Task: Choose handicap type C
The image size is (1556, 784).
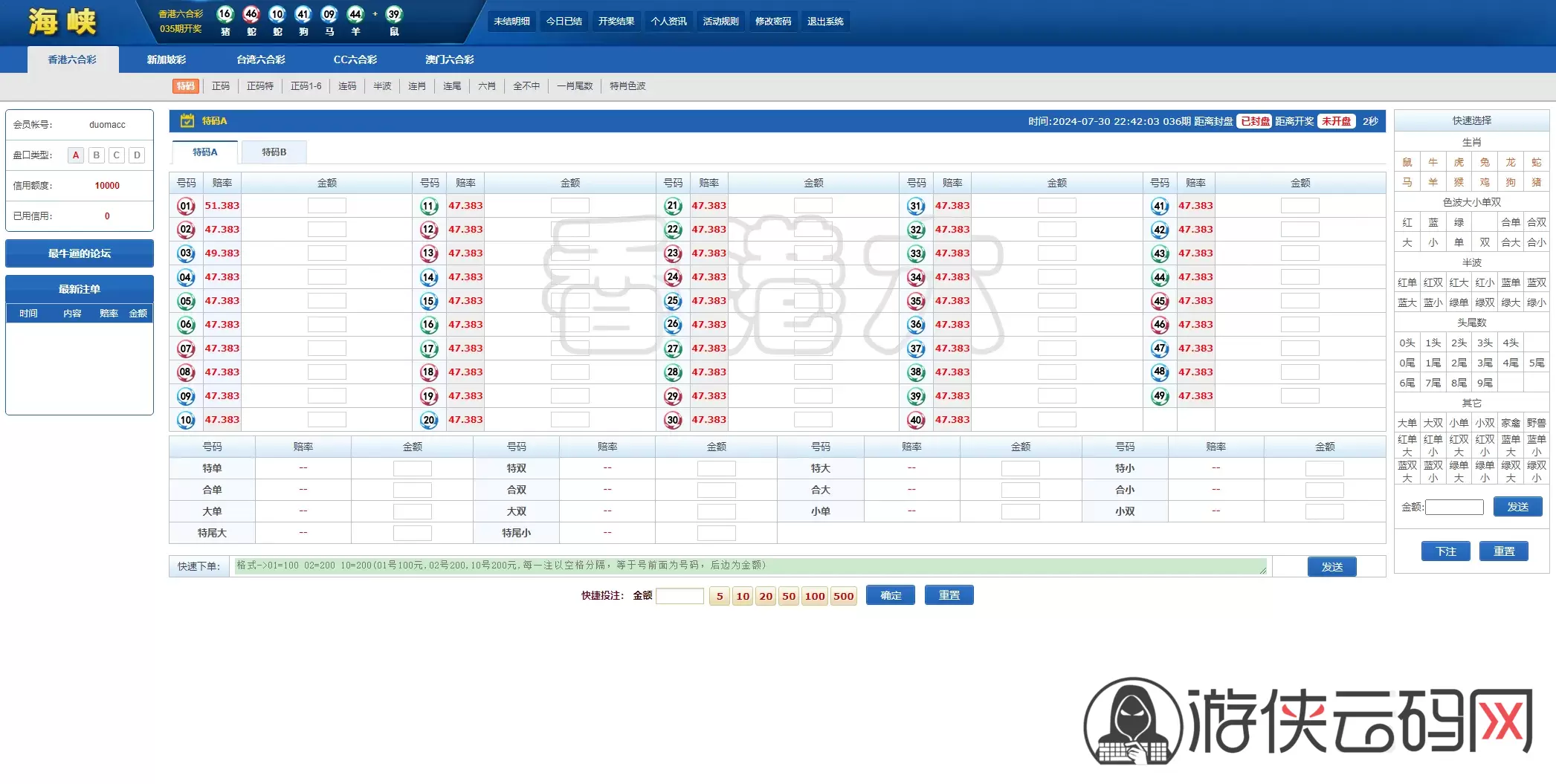Action: [117, 155]
